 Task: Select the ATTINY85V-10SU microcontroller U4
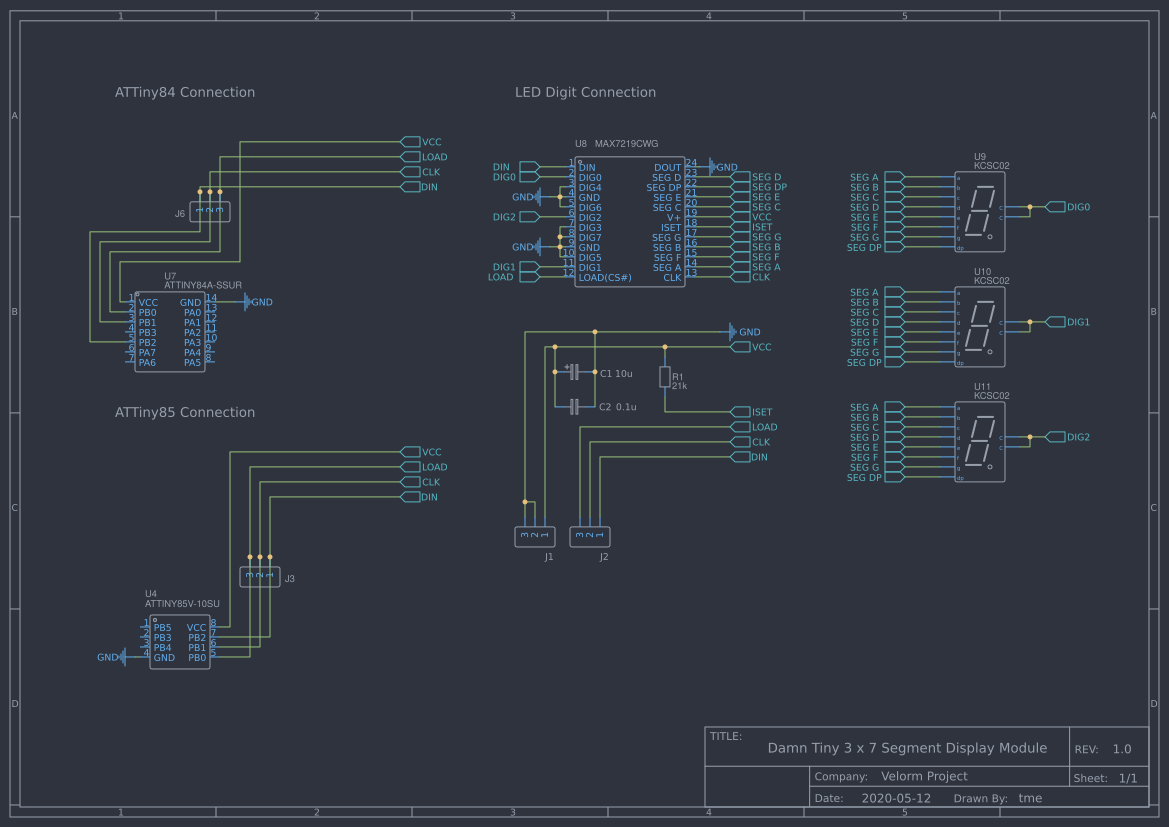click(x=180, y=642)
